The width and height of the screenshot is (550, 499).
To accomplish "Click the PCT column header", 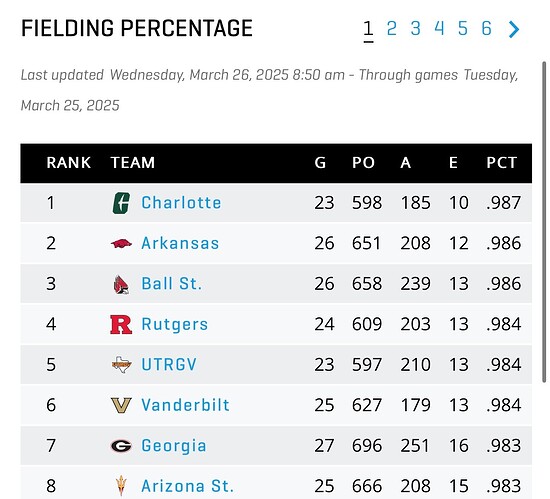I will 502,163.
